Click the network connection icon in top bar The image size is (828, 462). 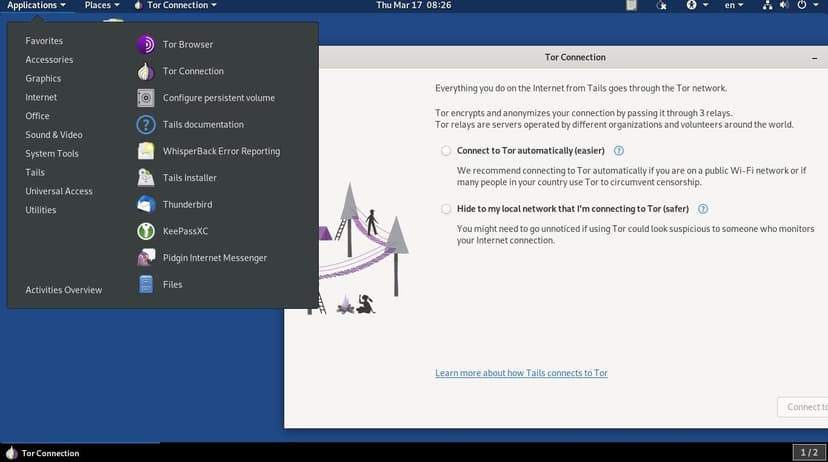point(767,5)
